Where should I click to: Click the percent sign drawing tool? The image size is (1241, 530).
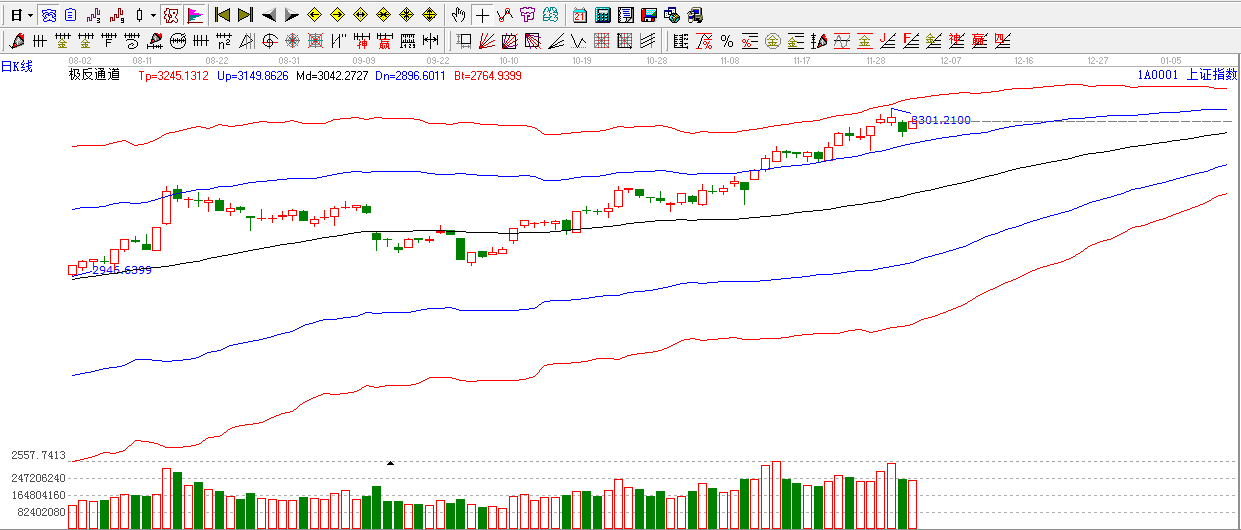[x=727, y=41]
